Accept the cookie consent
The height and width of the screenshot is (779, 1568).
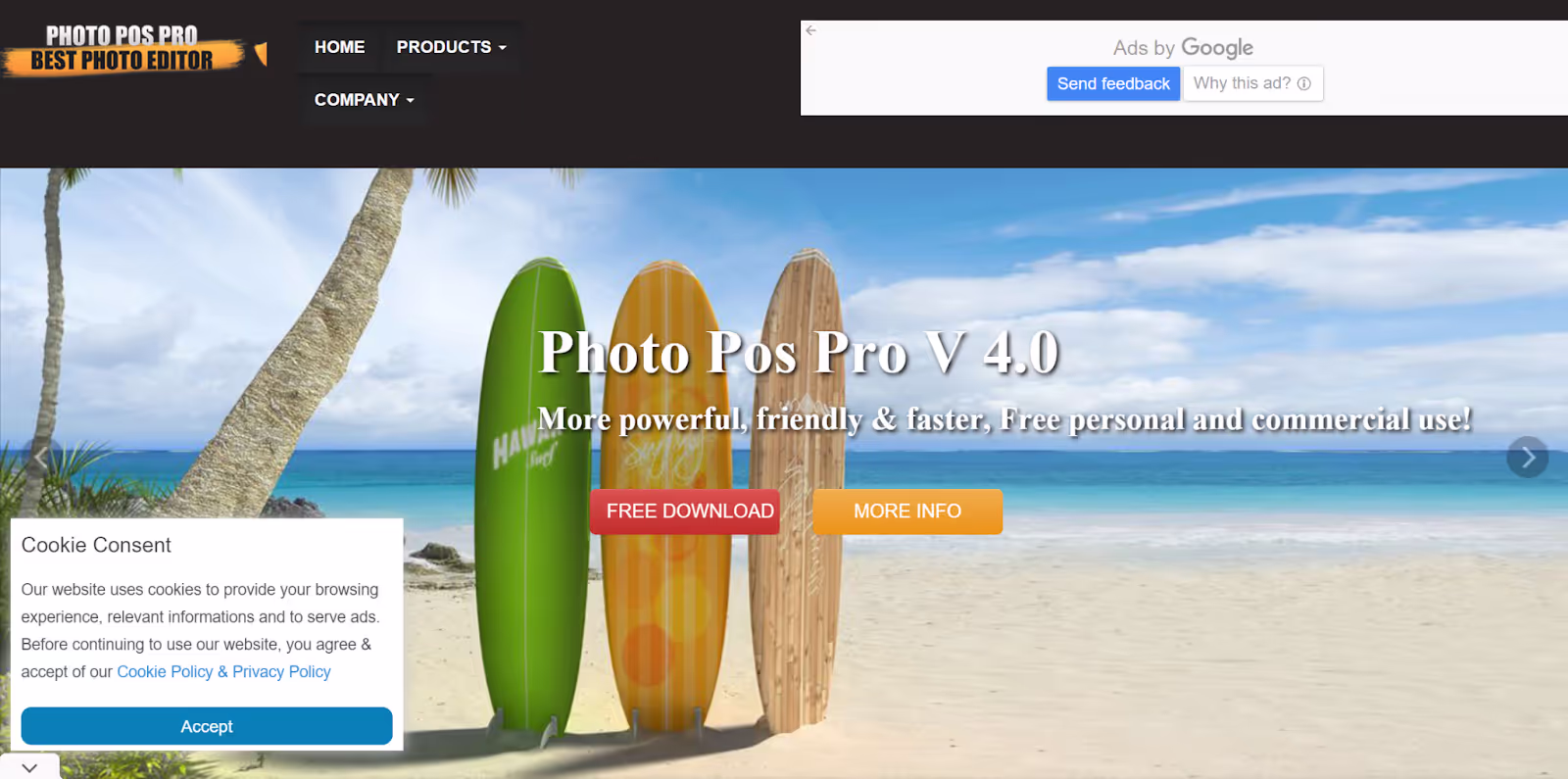pyautogui.click(x=207, y=726)
